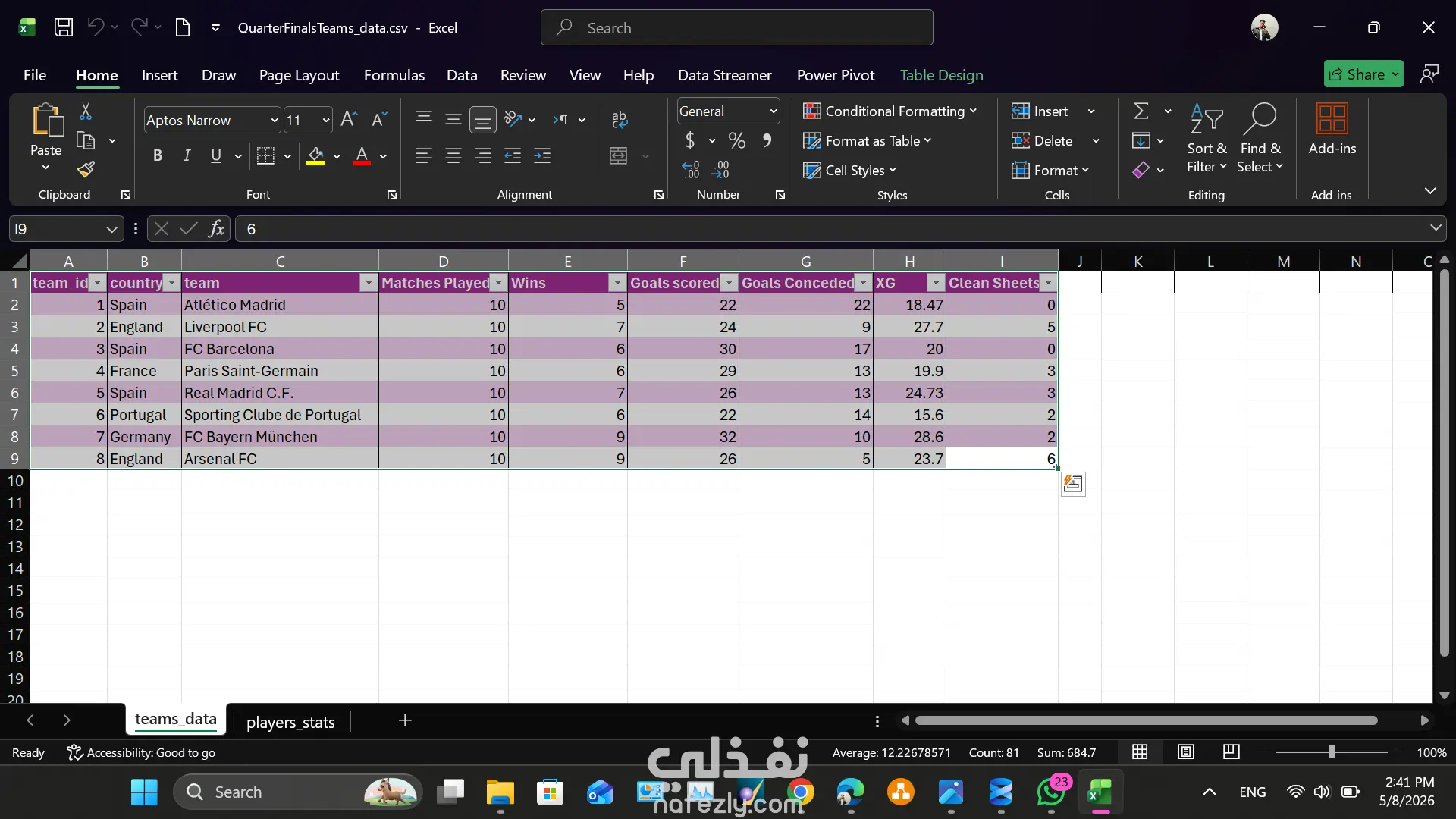Toggle Underline formatting
The height and width of the screenshot is (819, 1456).
click(x=216, y=156)
